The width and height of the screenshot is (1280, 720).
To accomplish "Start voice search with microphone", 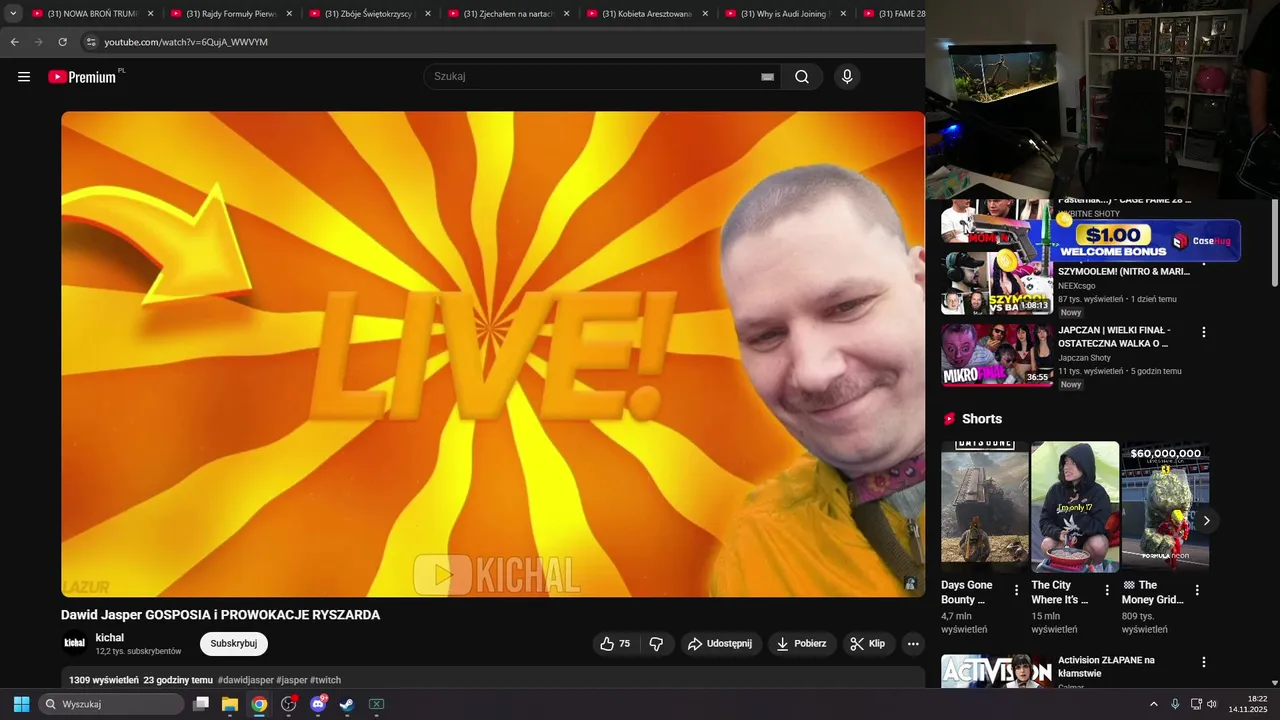I will pos(847,77).
